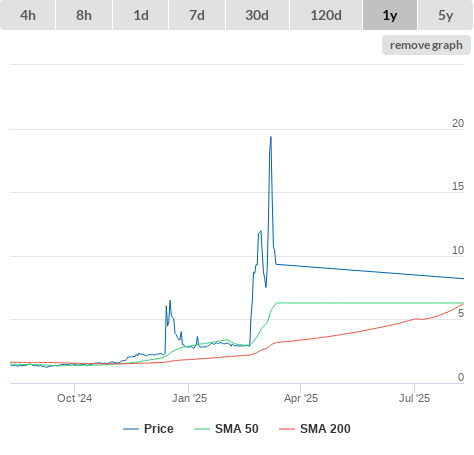The image size is (474, 455).
Task: Switch to the 8h time range
Action: tap(84, 15)
